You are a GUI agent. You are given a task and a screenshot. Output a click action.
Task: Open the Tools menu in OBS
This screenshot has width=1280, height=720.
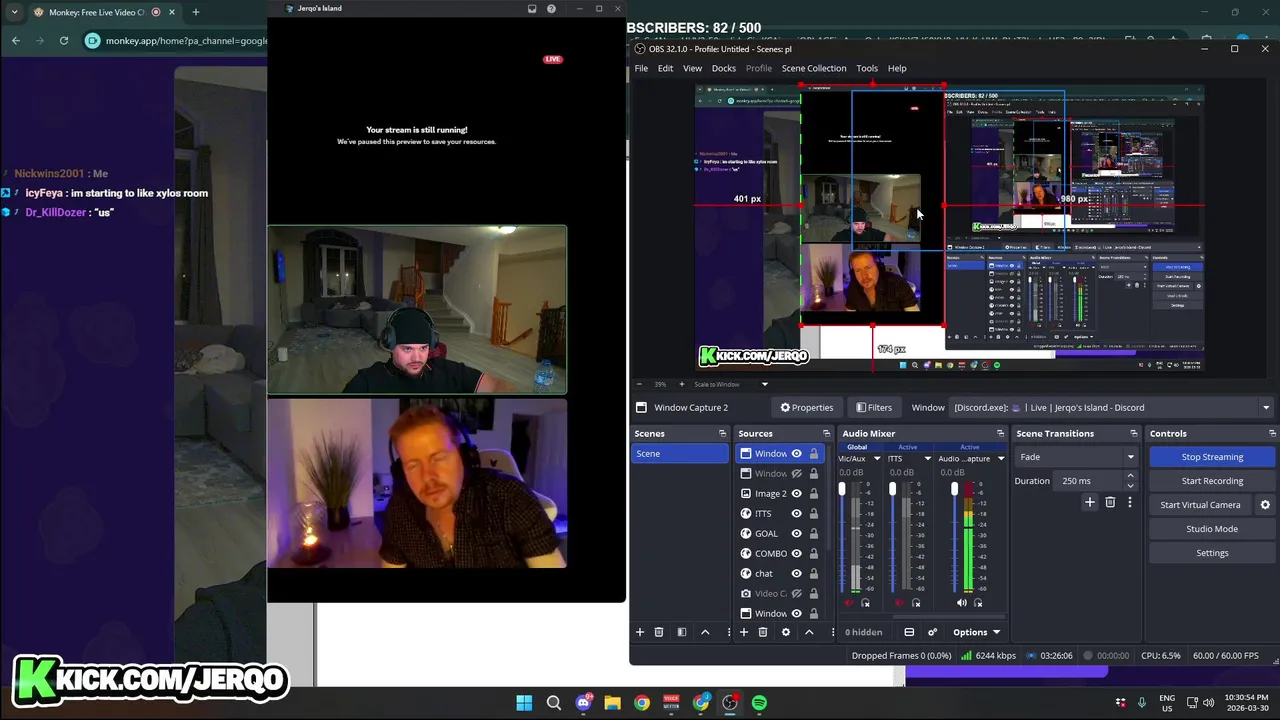[x=867, y=68]
